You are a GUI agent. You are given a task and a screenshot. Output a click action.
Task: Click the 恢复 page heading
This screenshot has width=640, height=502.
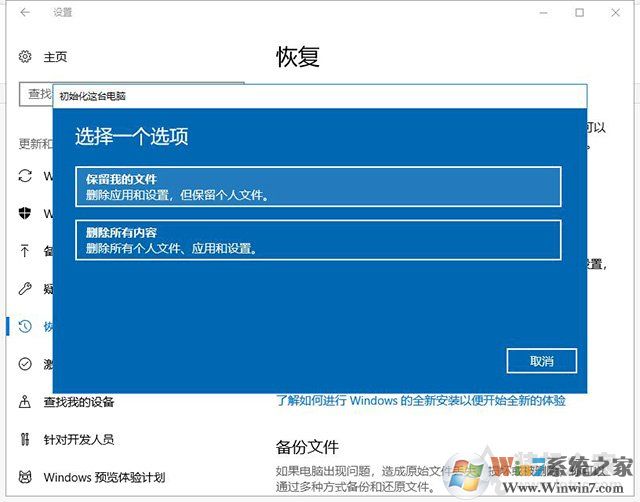pos(298,56)
